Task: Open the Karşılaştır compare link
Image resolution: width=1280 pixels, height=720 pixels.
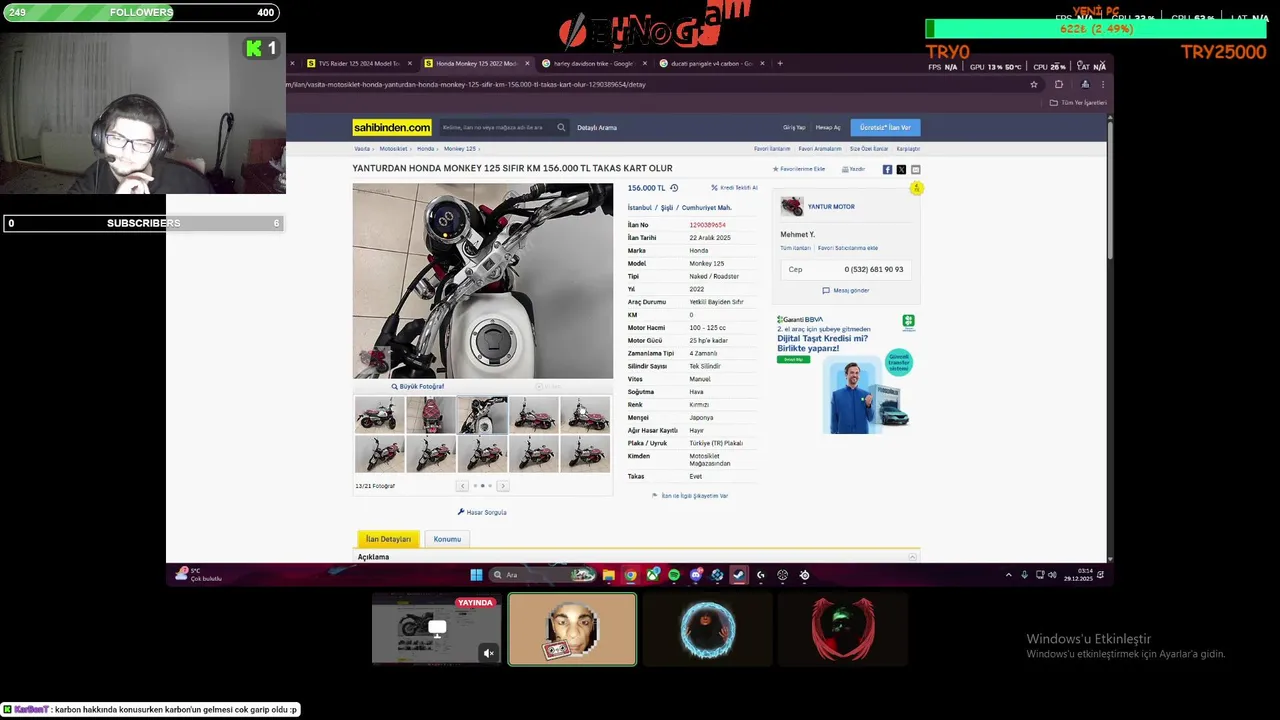Action: (908, 149)
